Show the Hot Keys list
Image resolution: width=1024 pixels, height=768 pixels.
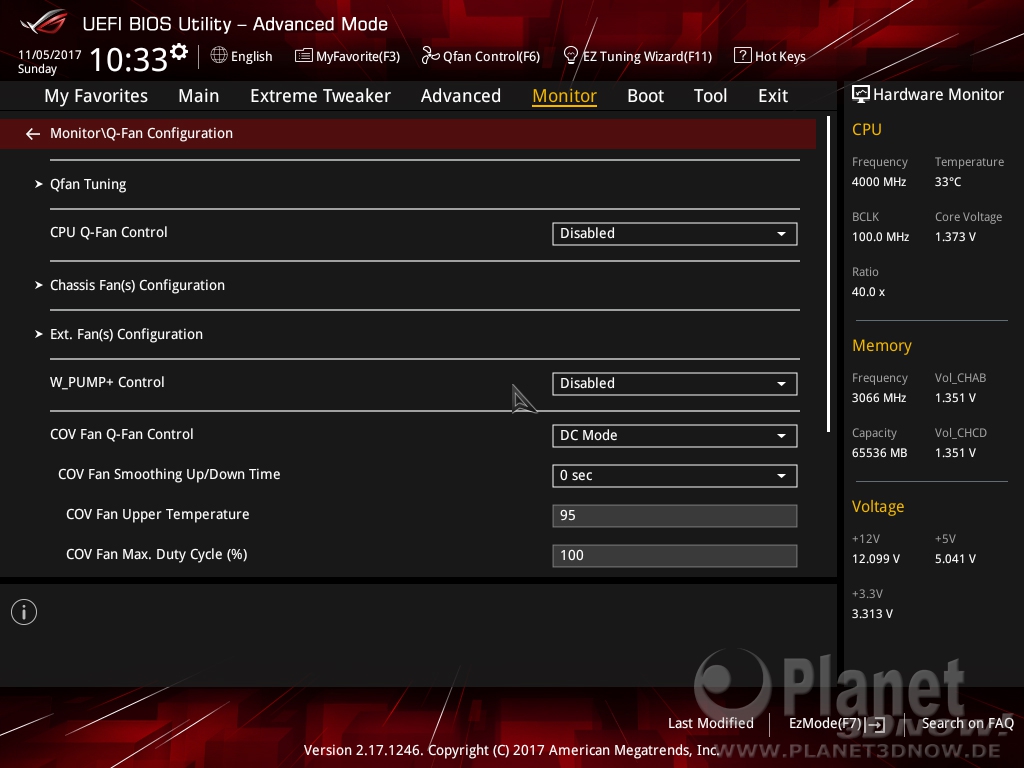pos(780,56)
